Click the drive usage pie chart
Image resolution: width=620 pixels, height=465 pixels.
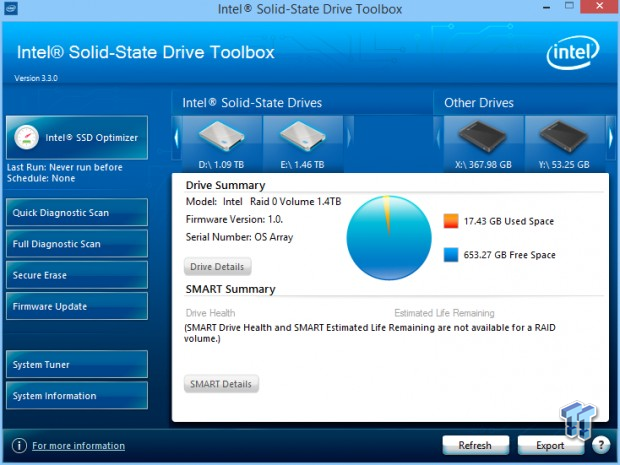click(x=389, y=238)
